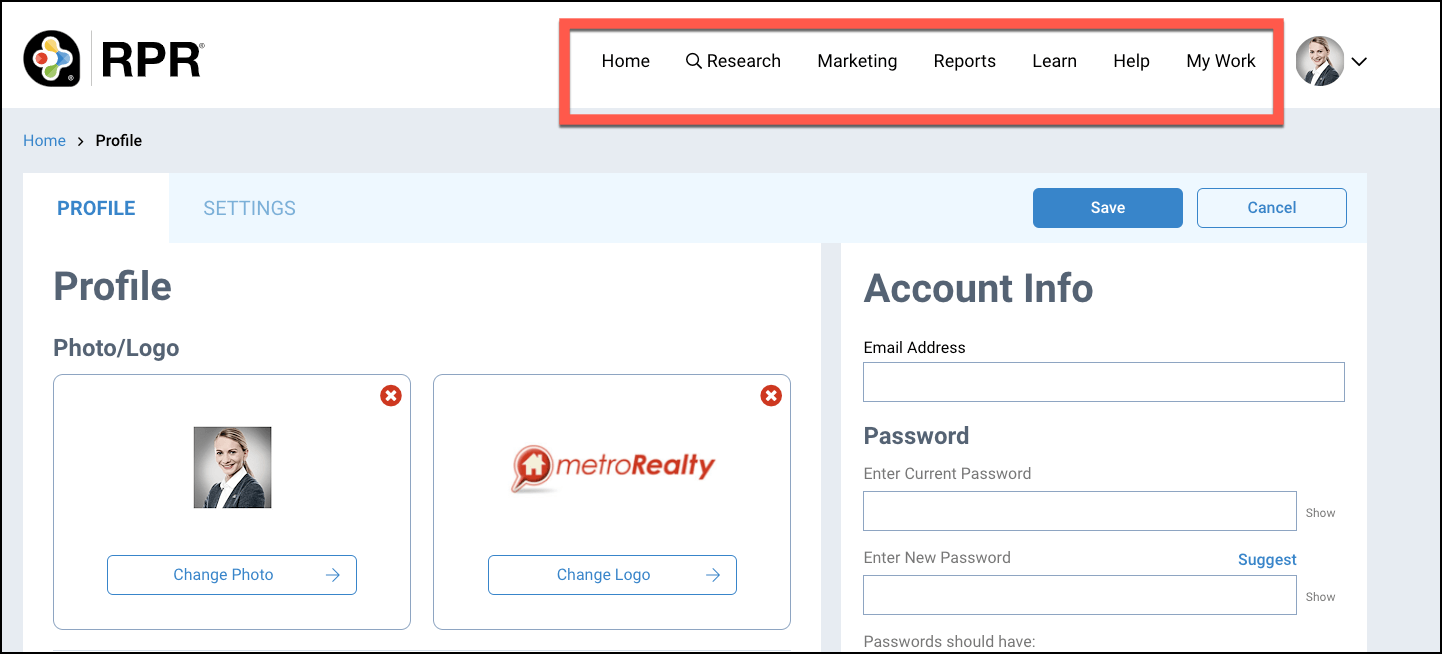
Task: Click the user avatar in the header
Action: pyautogui.click(x=1319, y=61)
